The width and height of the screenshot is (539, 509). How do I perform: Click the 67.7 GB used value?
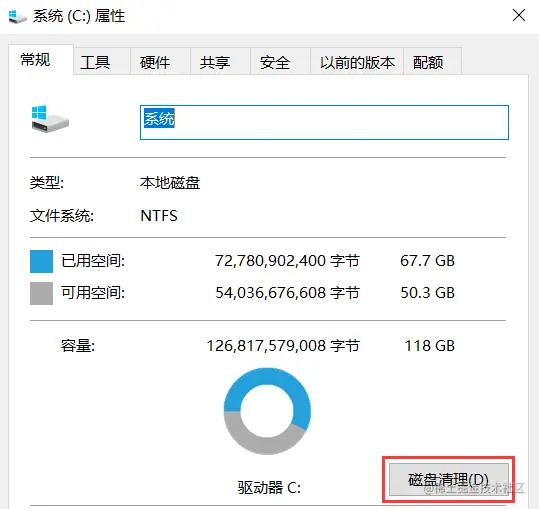click(427, 261)
